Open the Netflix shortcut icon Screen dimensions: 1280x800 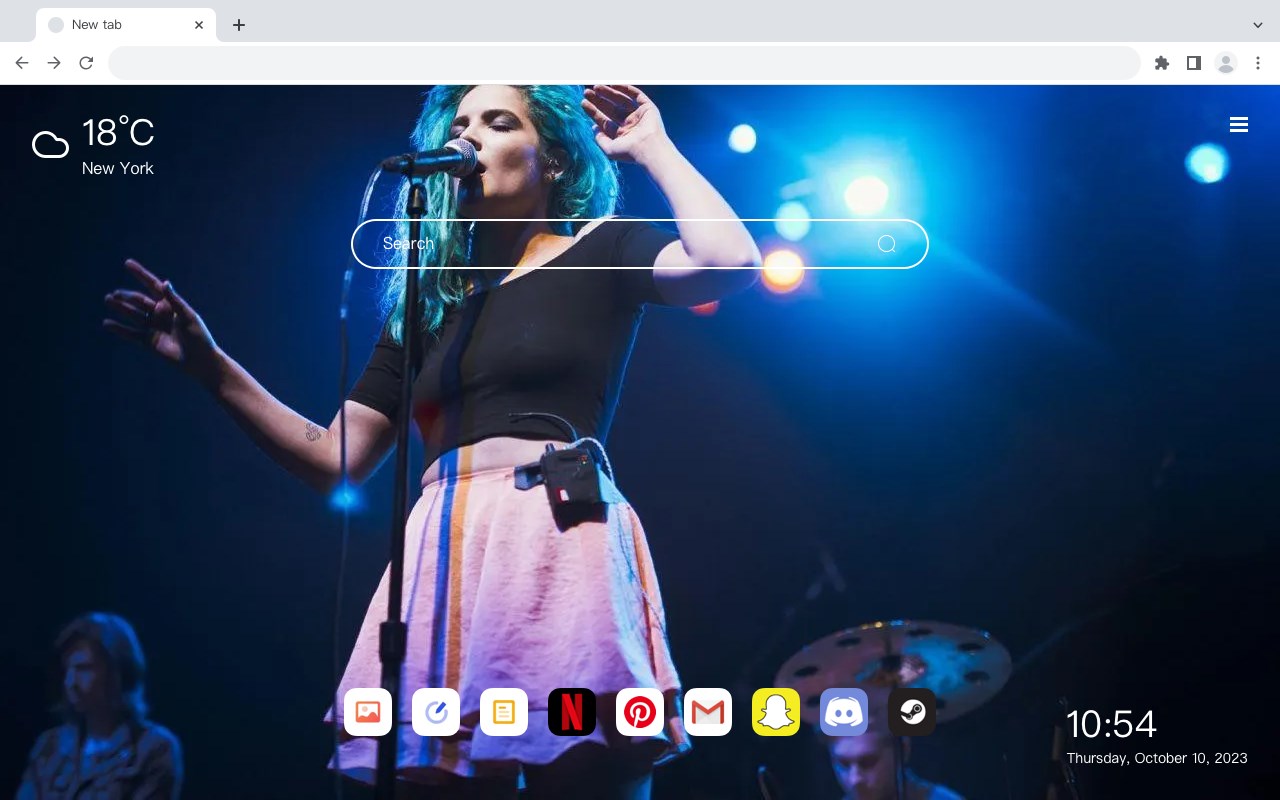[x=572, y=712]
